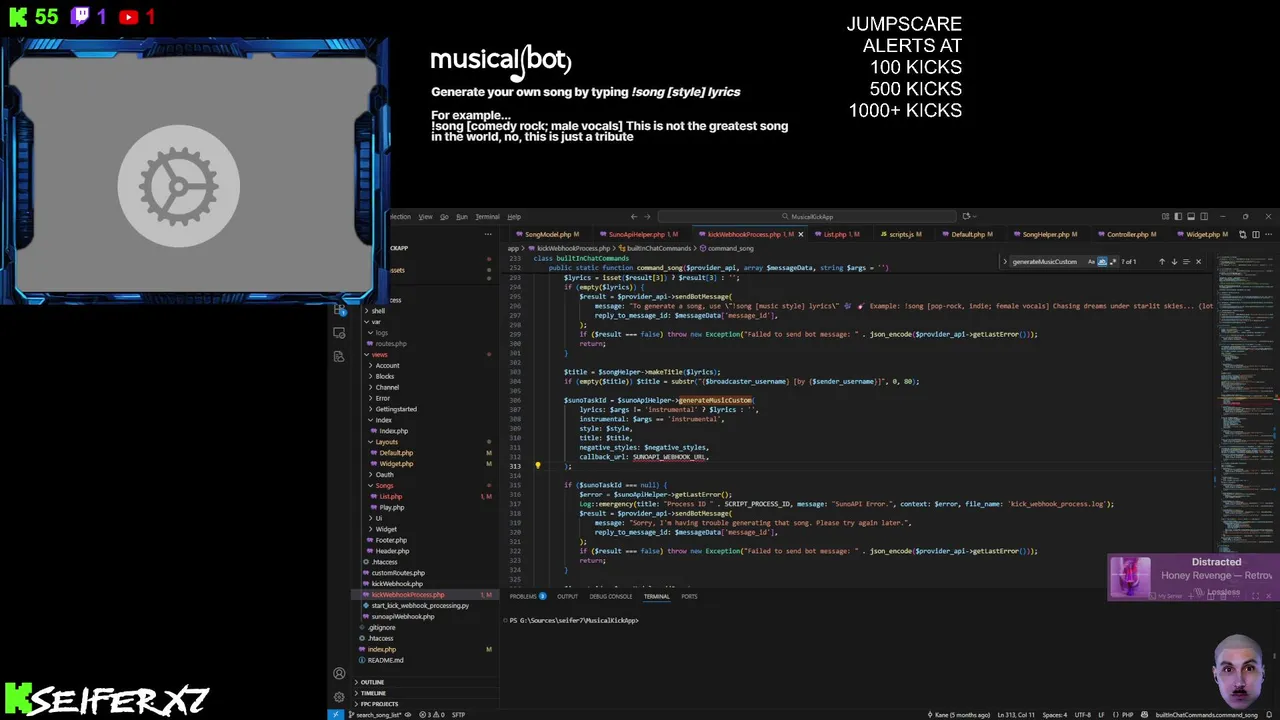Click the lightbulb code action on line 313

pos(537,465)
